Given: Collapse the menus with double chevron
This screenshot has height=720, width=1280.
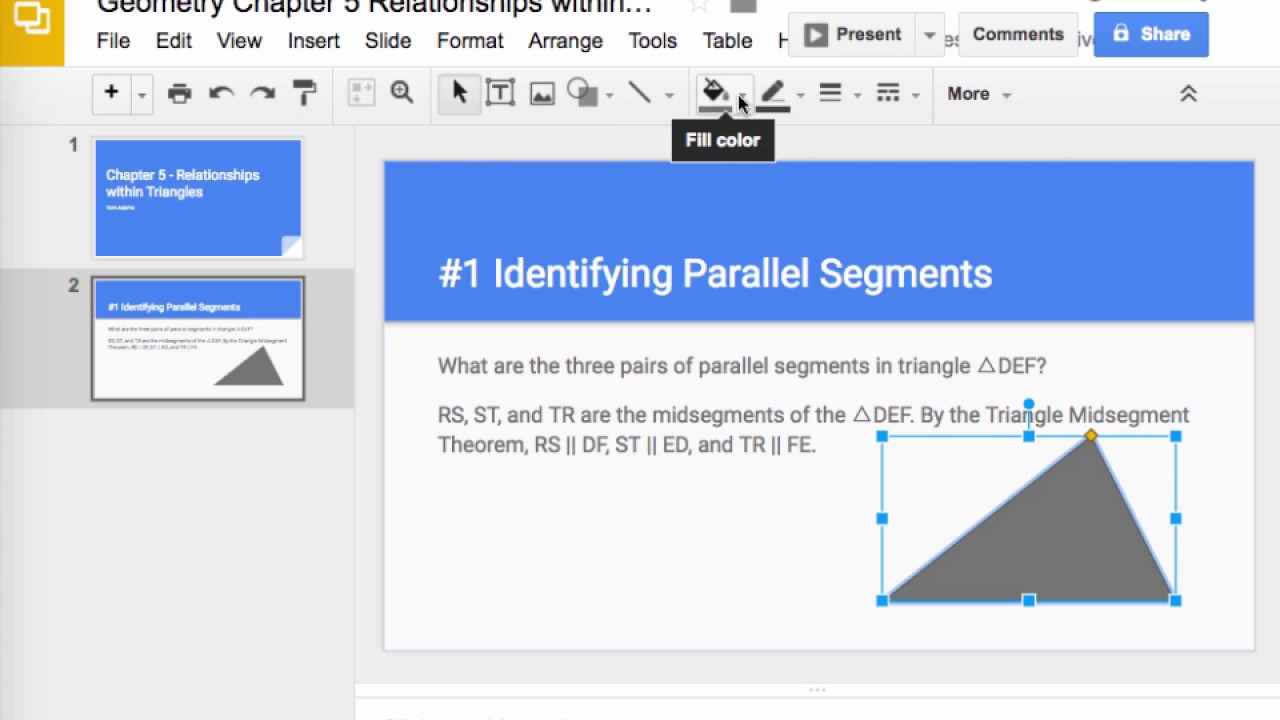Looking at the screenshot, I should pyautogui.click(x=1188, y=94).
